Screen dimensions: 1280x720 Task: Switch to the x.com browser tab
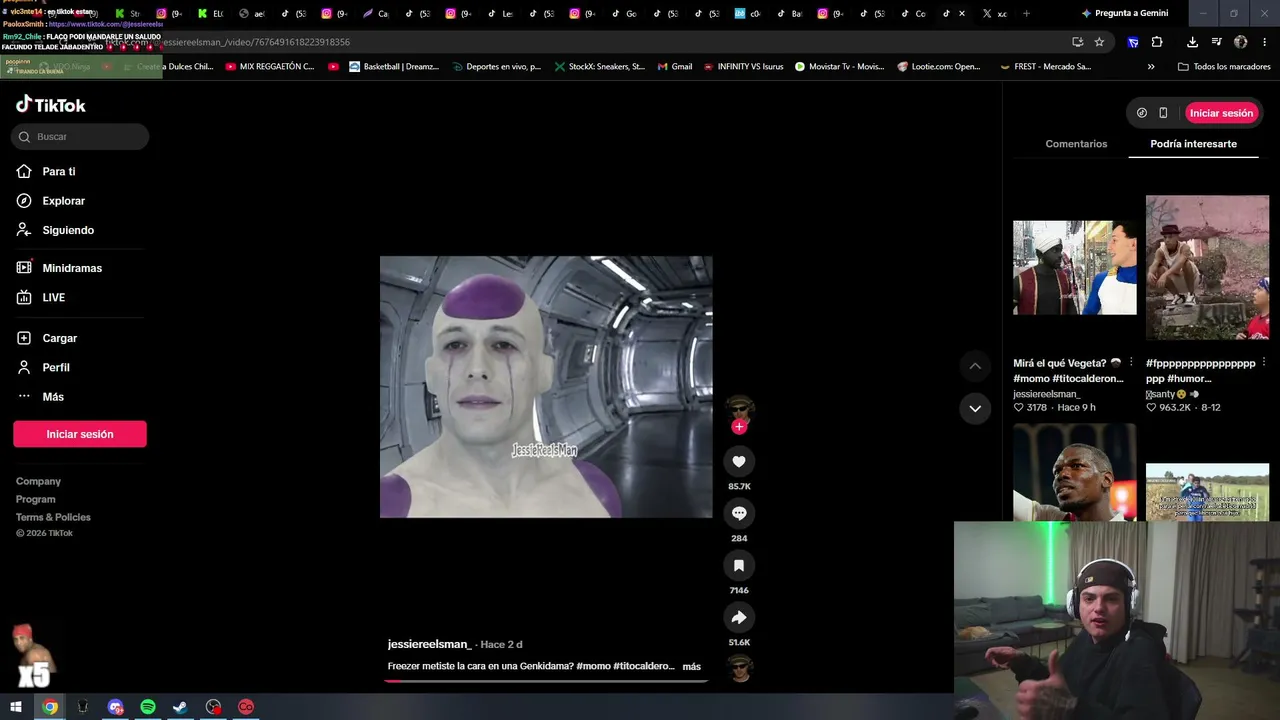pyautogui.click(x=994, y=13)
